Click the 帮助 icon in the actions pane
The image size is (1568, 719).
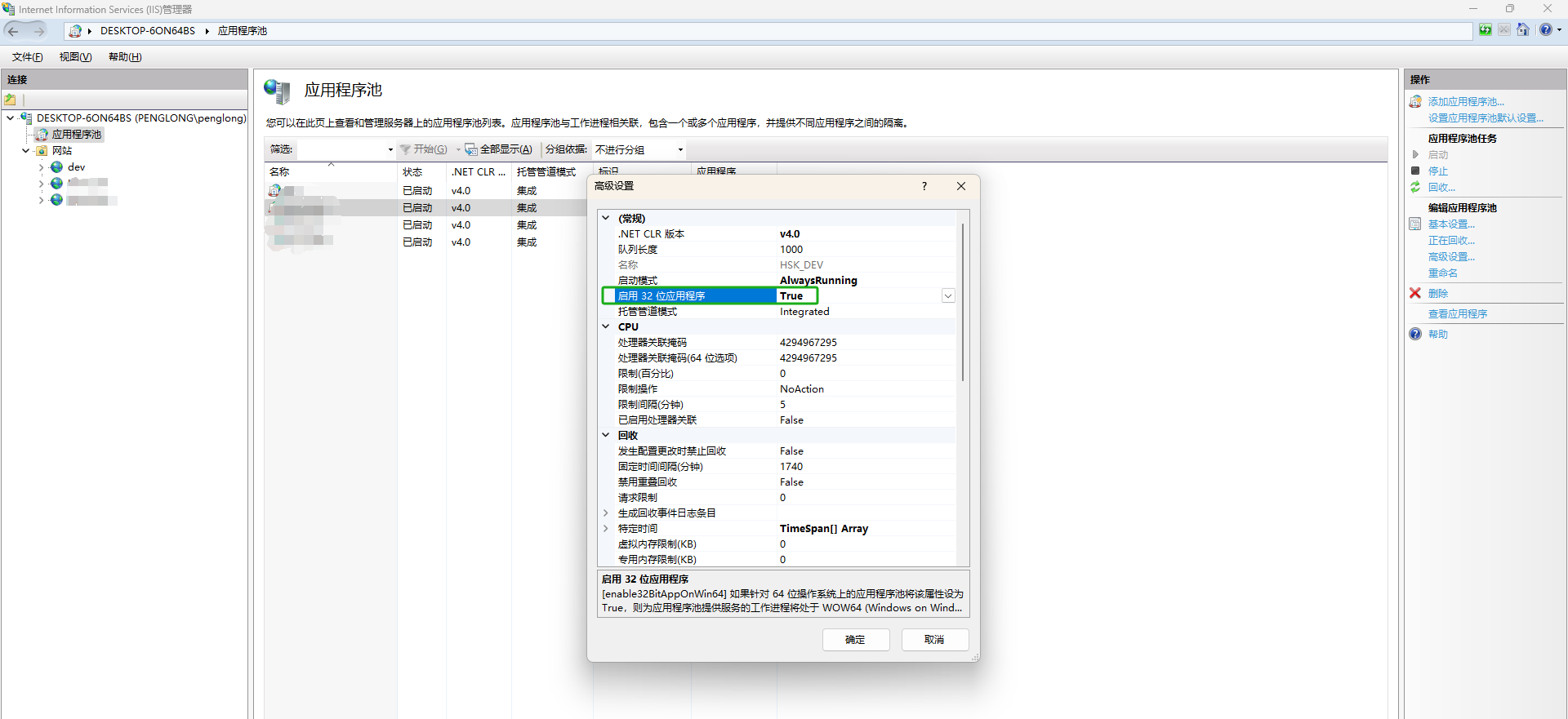click(1415, 335)
